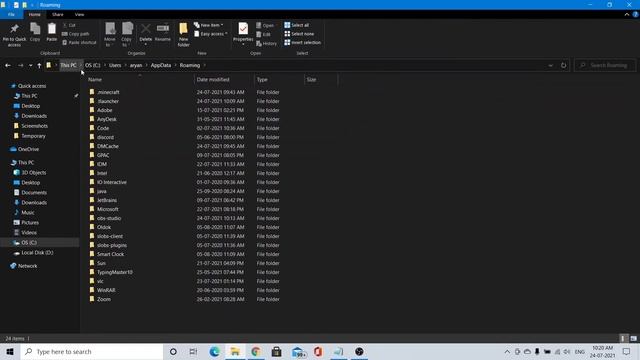This screenshot has height=360, width=640.
Task: Click This PC in address breadcrumb
Action: (x=68, y=65)
